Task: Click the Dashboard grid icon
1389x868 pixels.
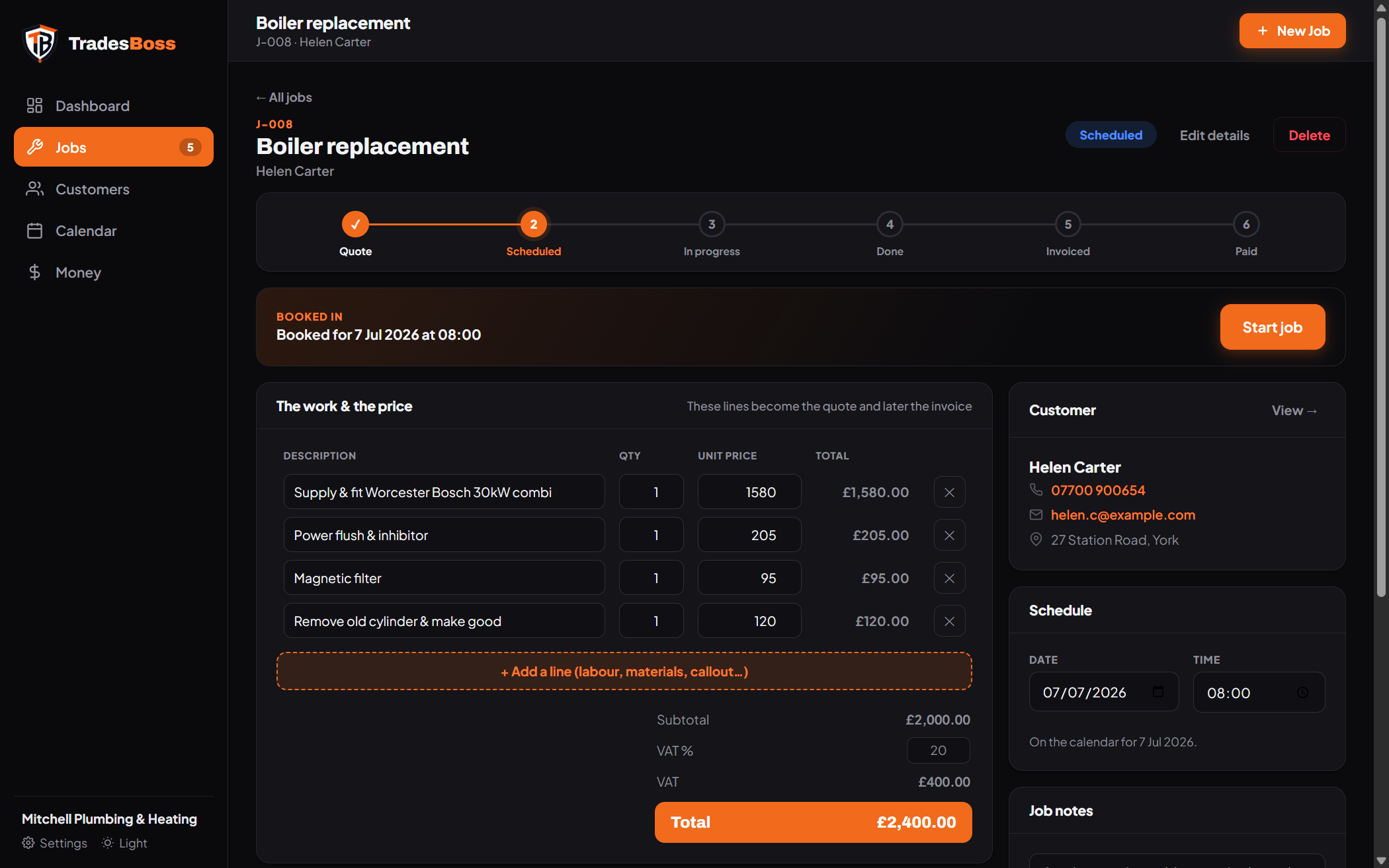Action: click(x=34, y=106)
